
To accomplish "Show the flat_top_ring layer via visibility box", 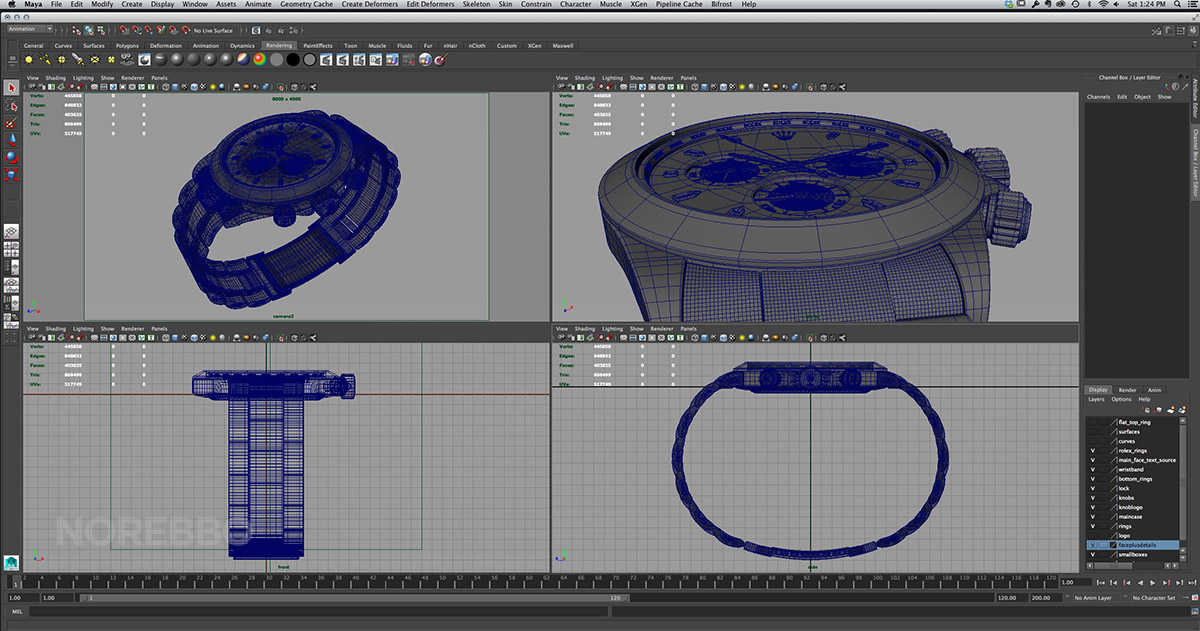I will pyautogui.click(x=1093, y=422).
